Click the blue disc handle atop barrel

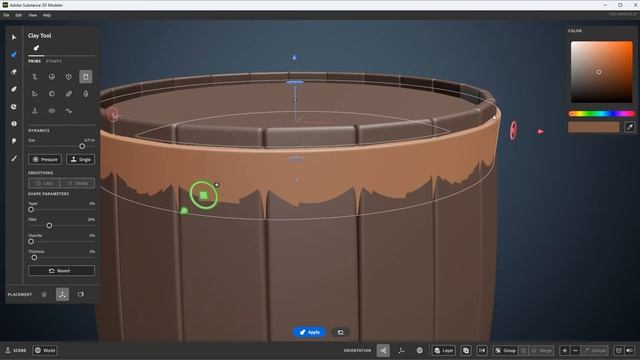coord(295,82)
